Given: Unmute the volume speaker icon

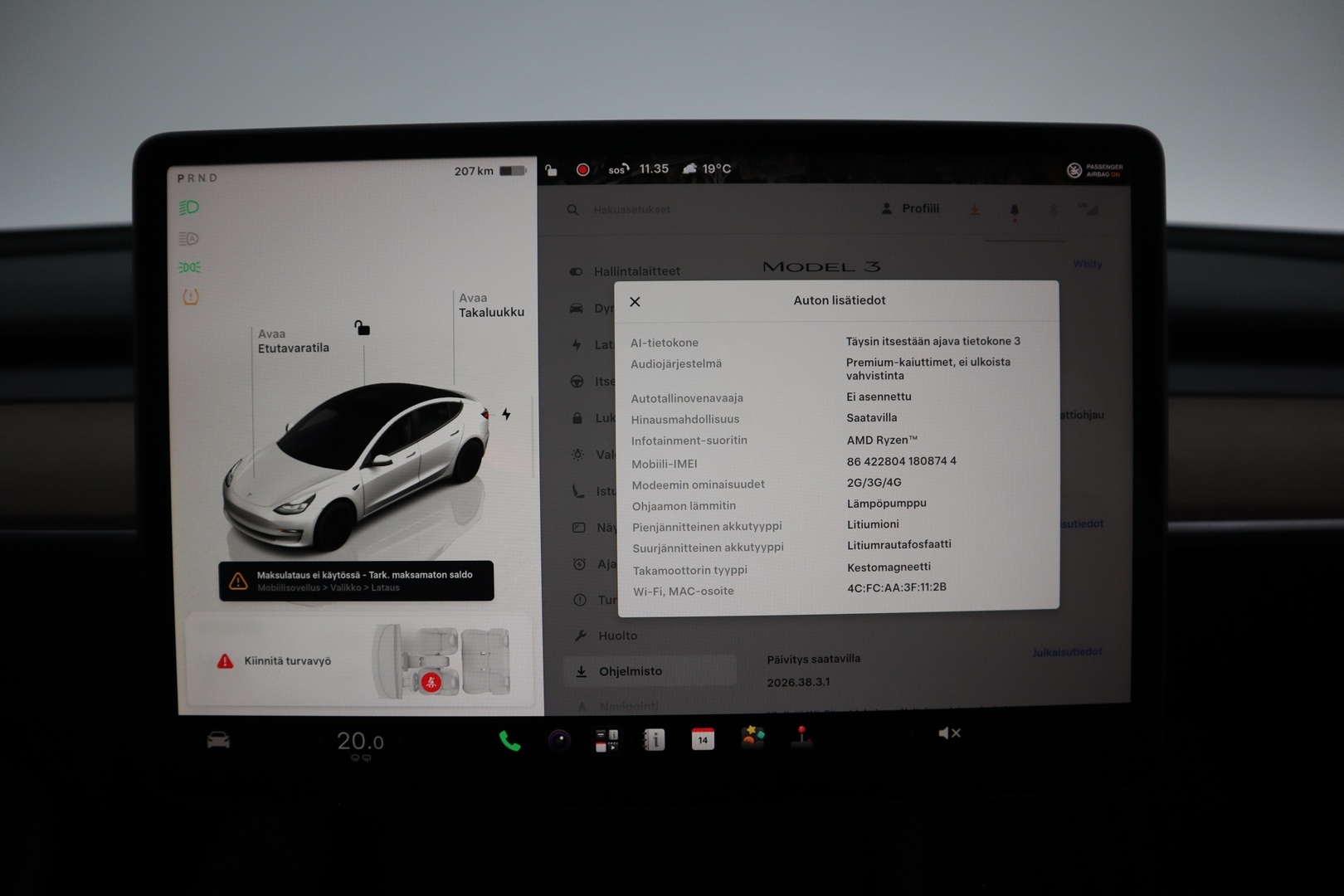Looking at the screenshot, I should click(x=949, y=733).
